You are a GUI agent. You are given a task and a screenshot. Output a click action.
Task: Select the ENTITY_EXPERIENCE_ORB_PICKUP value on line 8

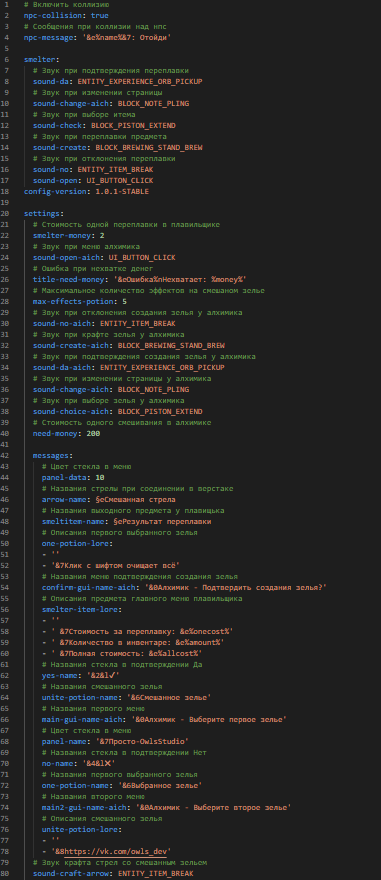(140, 82)
